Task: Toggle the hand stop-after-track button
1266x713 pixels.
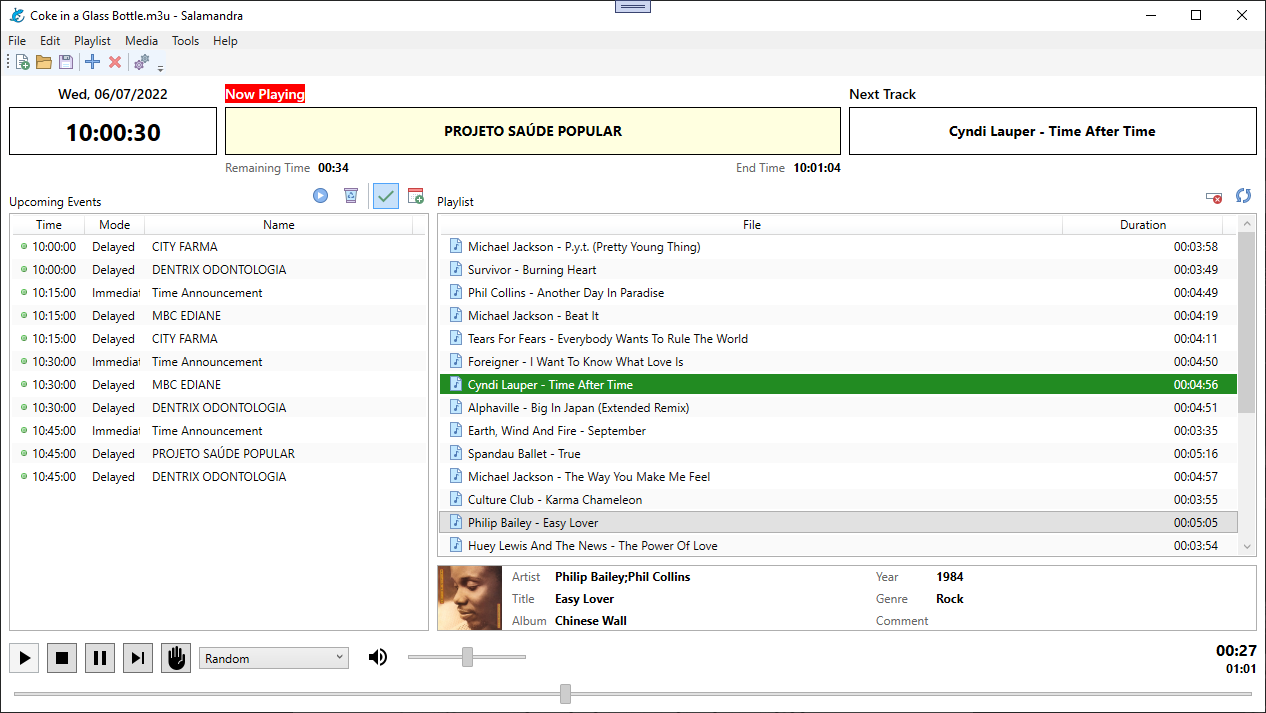Action: (x=176, y=658)
